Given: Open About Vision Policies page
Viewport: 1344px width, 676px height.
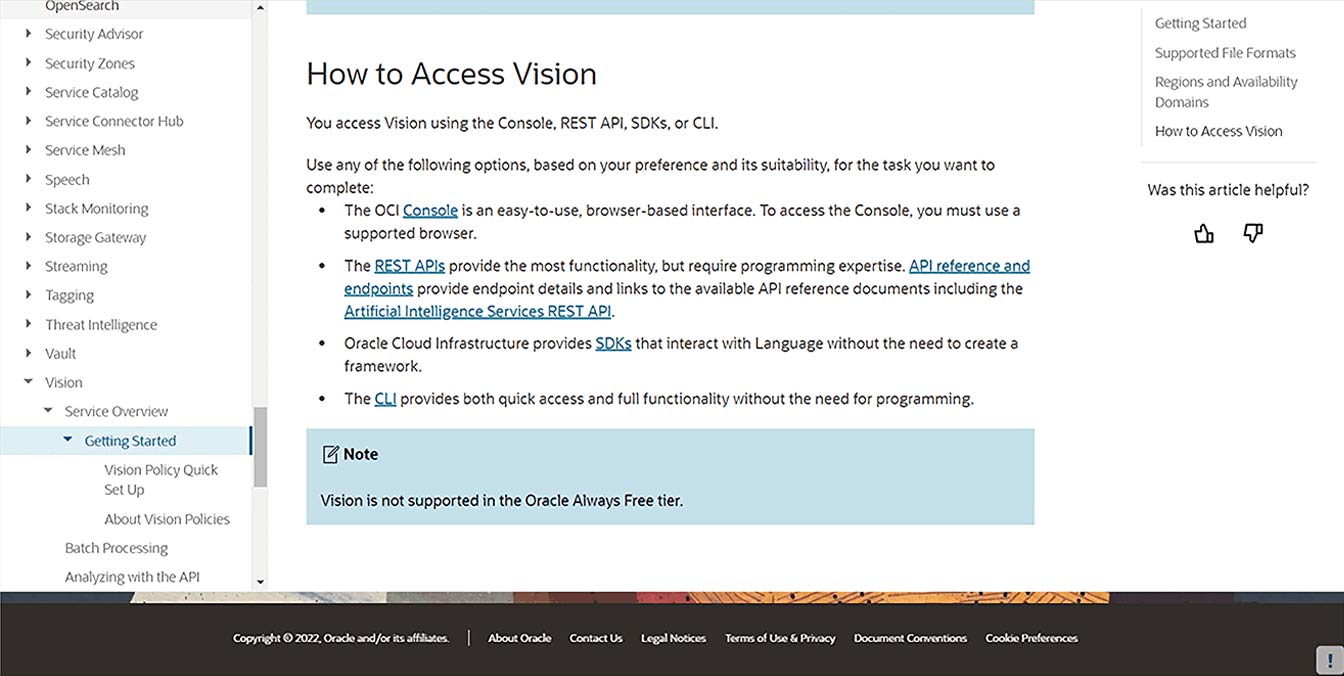Looking at the screenshot, I should click(x=167, y=519).
